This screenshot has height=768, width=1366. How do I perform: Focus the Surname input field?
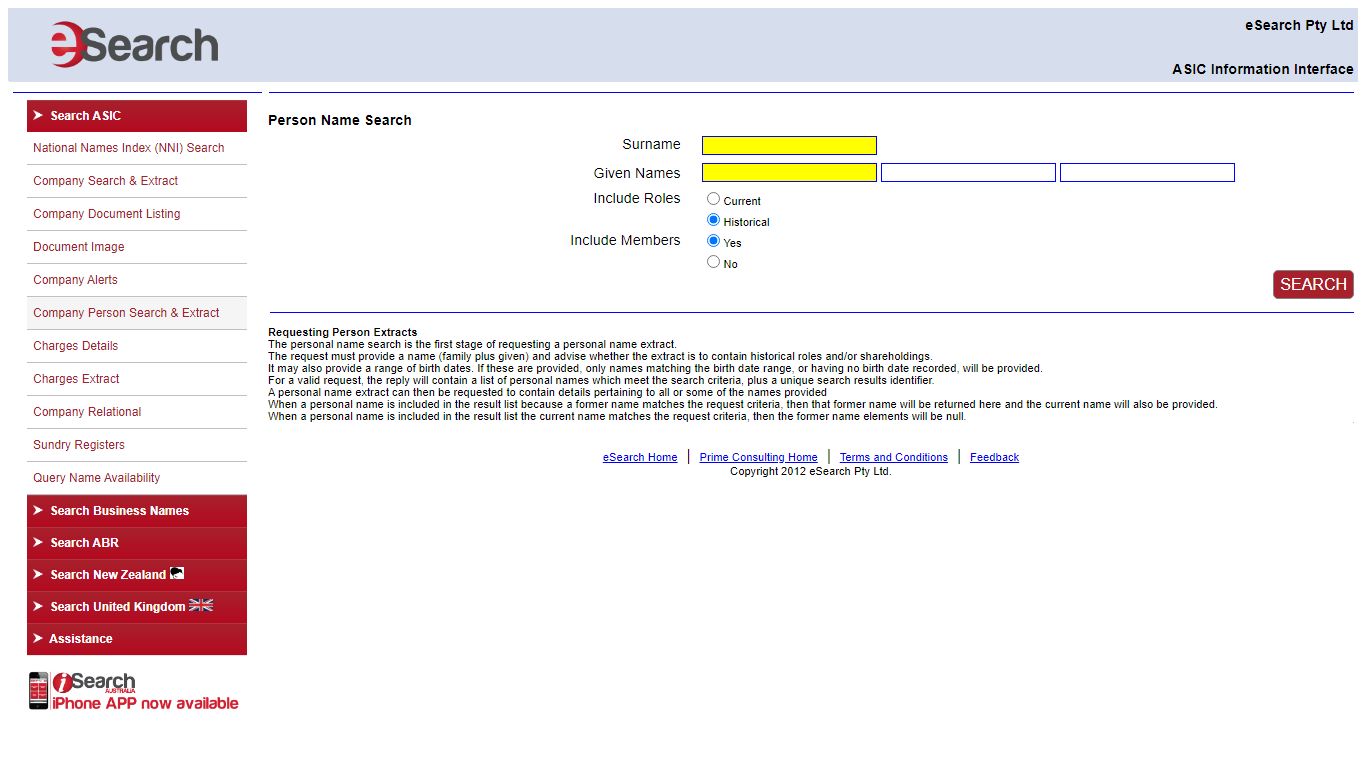pyautogui.click(x=789, y=146)
